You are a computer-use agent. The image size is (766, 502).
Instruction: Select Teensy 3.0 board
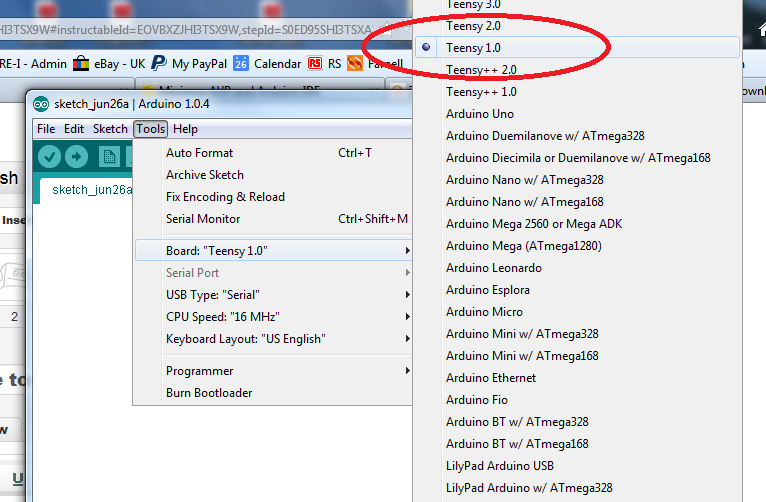[577, 5]
